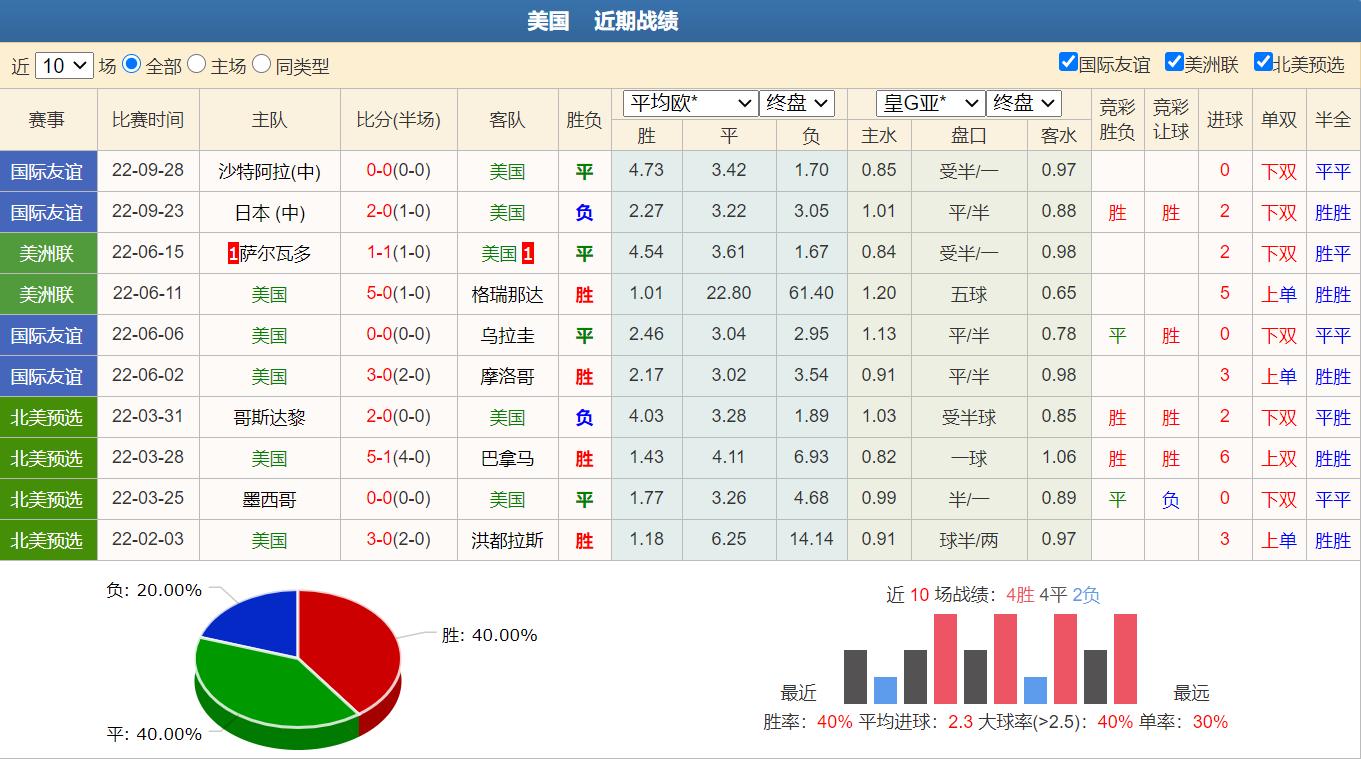Click the oldest red win bar in the results chart
The image size is (1361, 760).
click(1125, 659)
